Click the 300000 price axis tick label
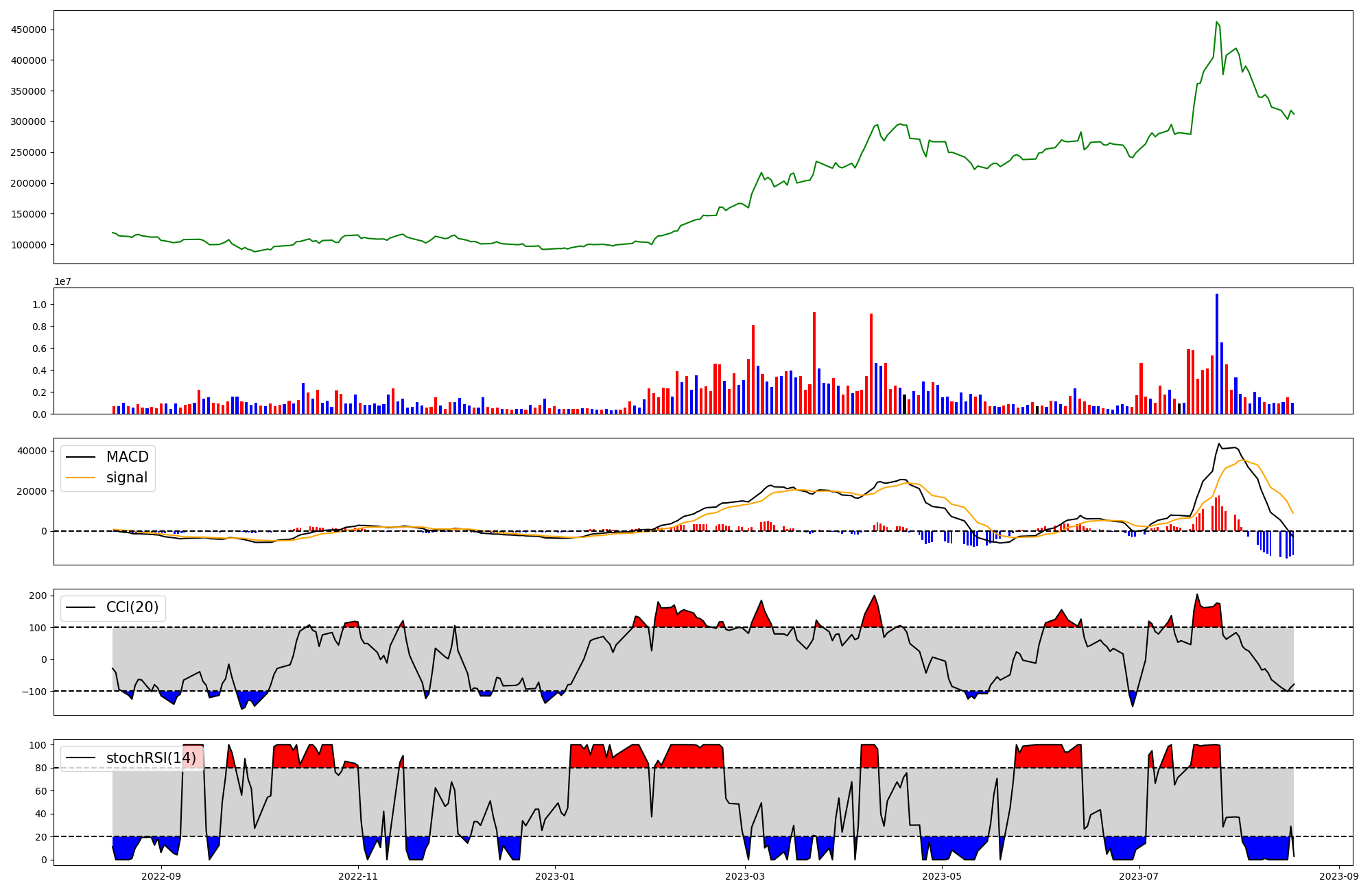 click(29, 122)
